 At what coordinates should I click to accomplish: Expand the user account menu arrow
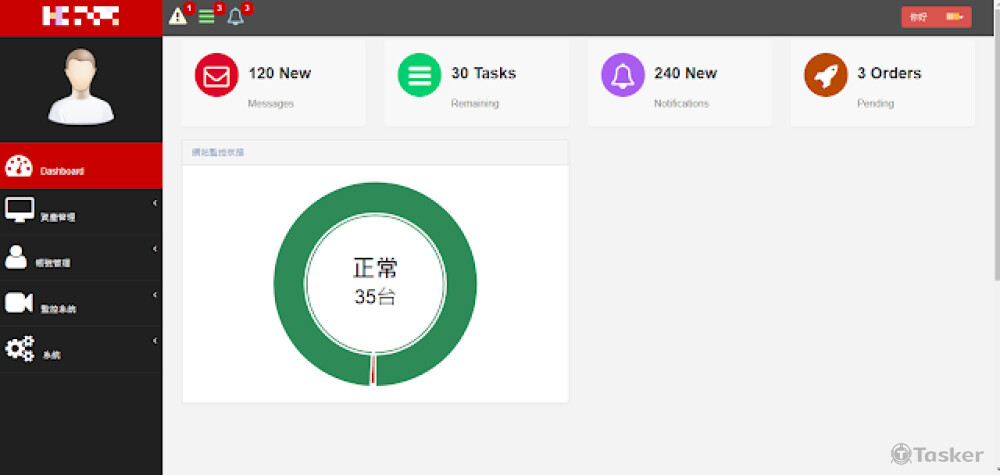click(x=155, y=249)
